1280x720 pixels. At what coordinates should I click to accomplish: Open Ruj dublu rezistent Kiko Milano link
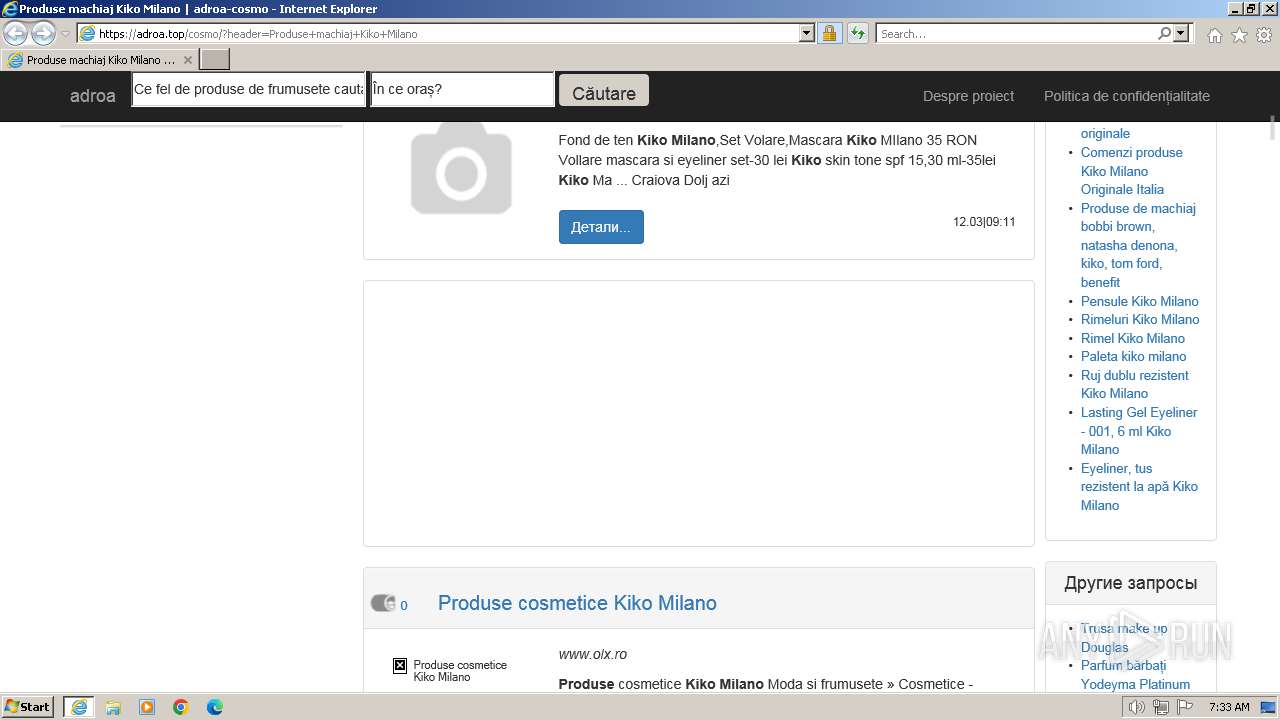(x=1134, y=384)
